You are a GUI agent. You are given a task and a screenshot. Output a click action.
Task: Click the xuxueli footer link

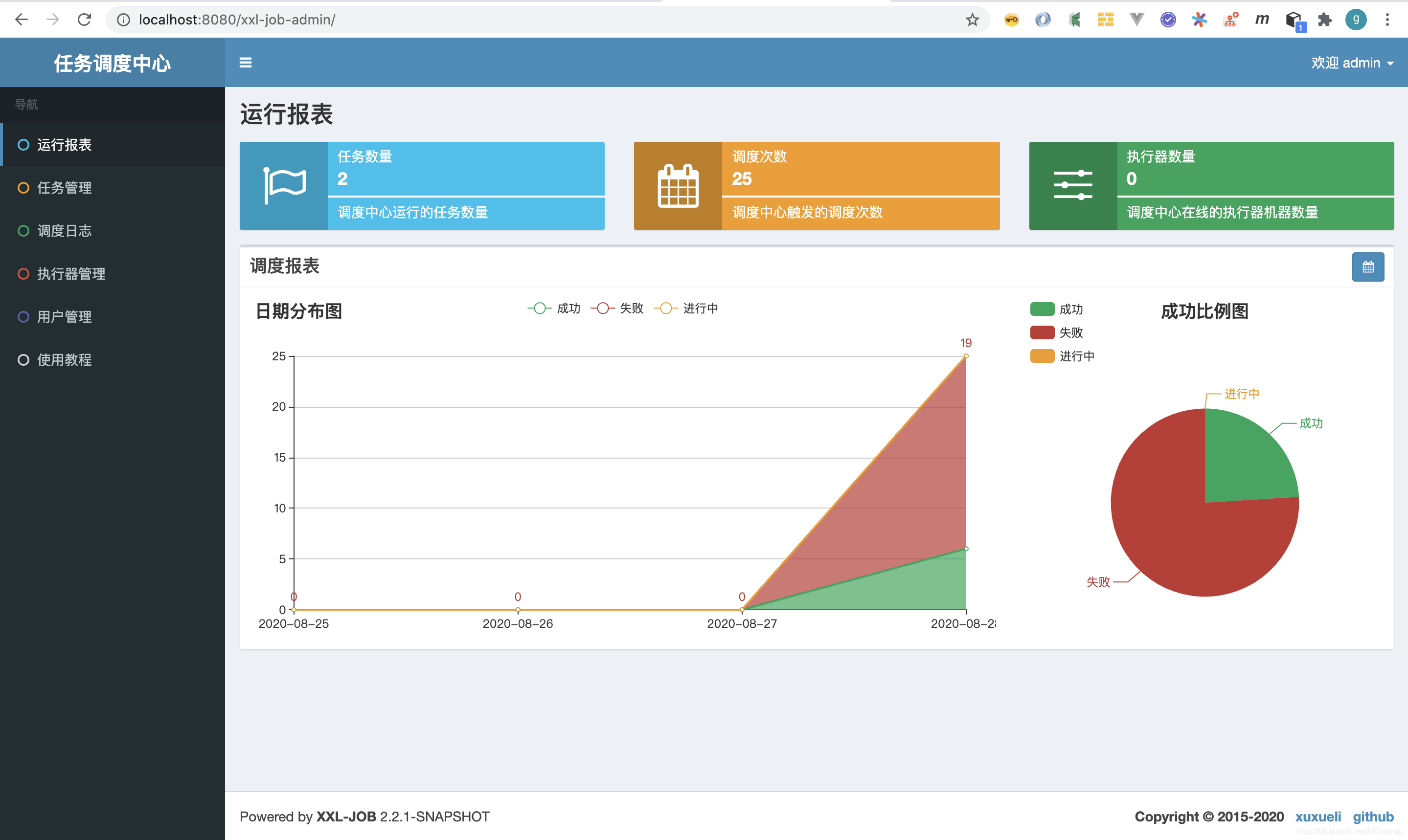(x=1317, y=817)
